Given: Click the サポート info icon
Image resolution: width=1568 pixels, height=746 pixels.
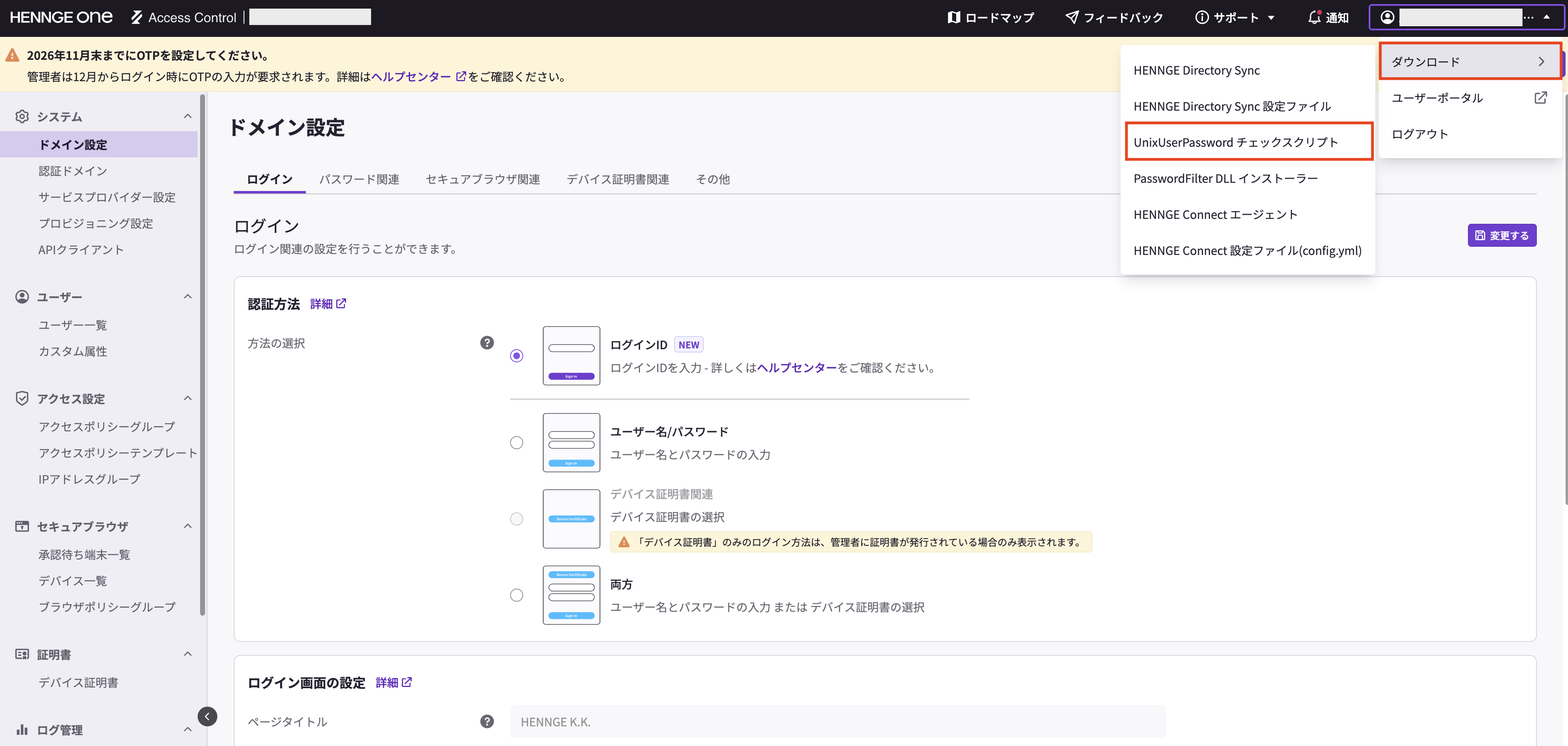Looking at the screenshot, I should tap(1201, 18).
